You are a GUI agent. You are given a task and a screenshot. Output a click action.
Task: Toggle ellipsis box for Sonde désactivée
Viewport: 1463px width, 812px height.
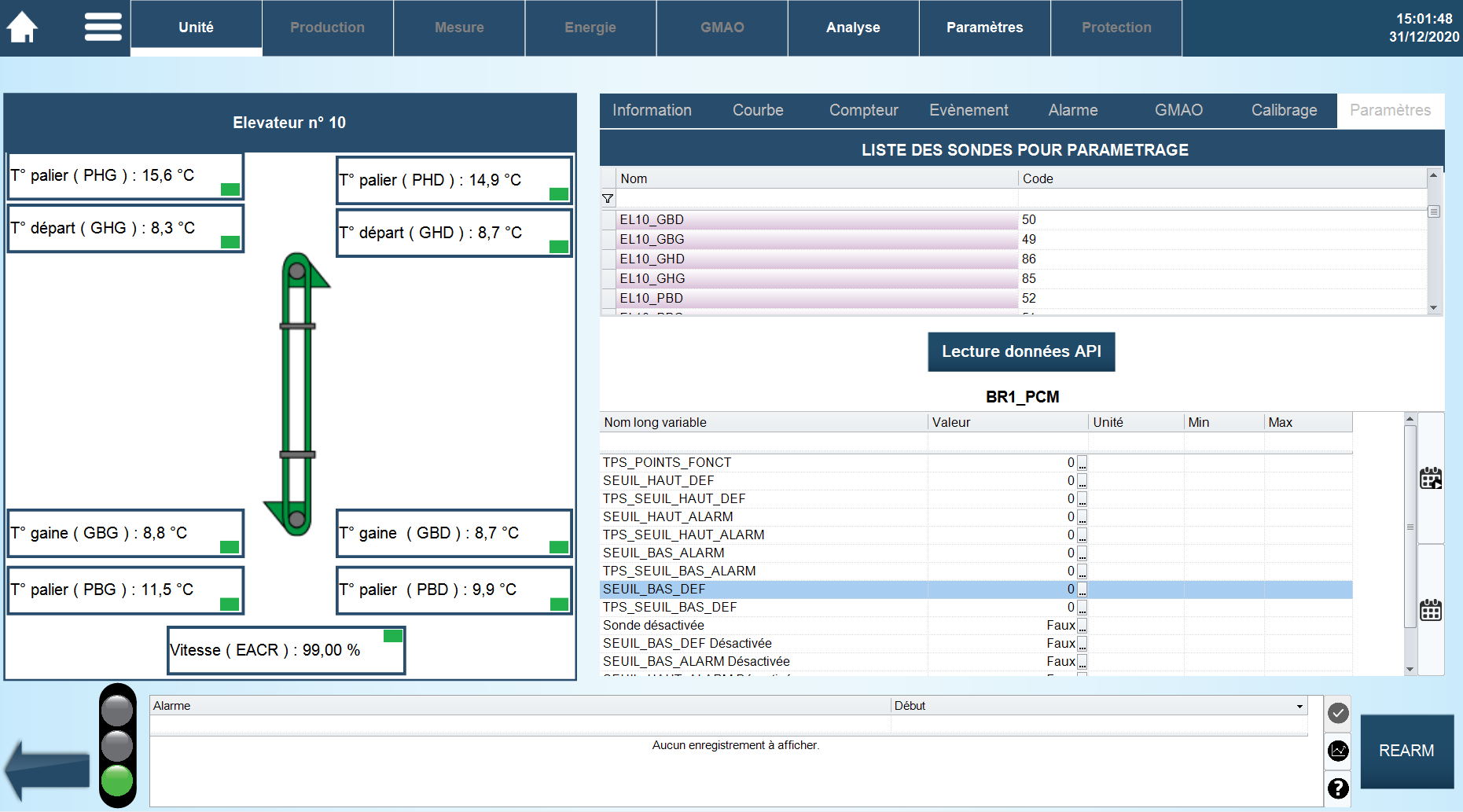coord(1083,626)
